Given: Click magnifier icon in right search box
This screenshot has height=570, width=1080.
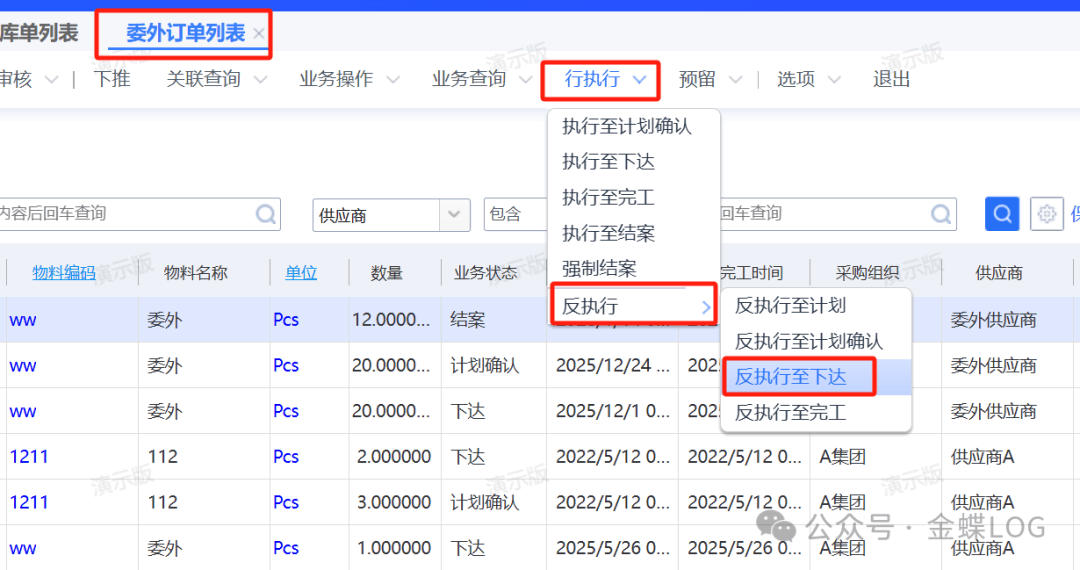Looking at the screenshot, I should coord(941,214).
